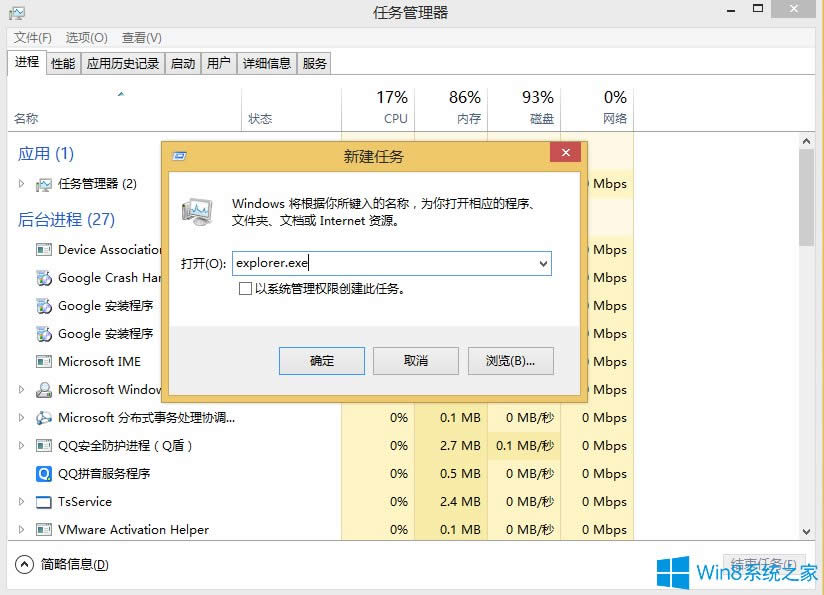This screenshot has width=824, height=595.
Task: Click the 浏览(B)... button
Action: coord(510,361)
